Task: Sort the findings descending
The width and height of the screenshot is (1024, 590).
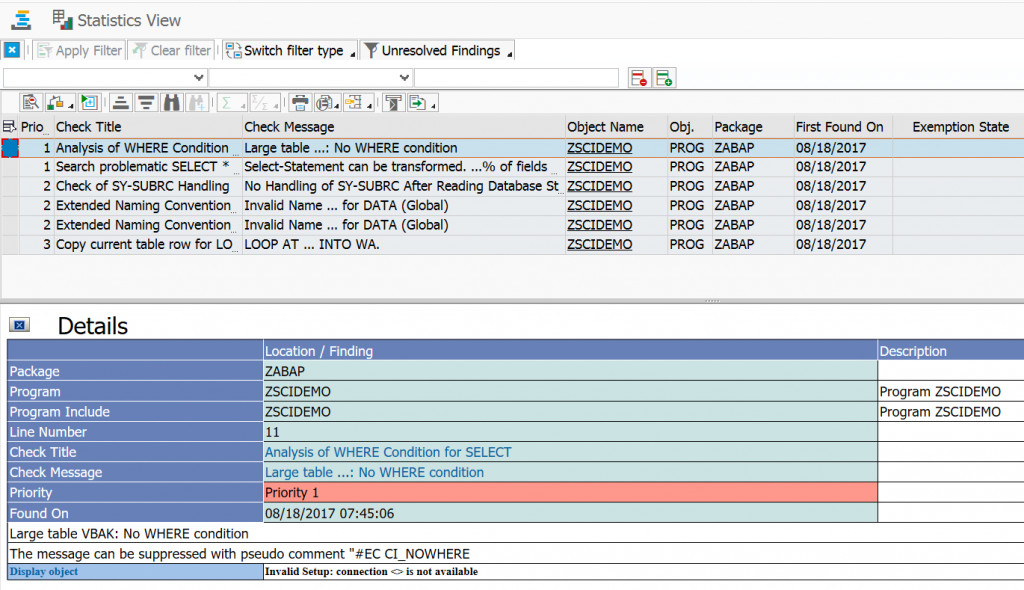Action: [x=146, y=101]
